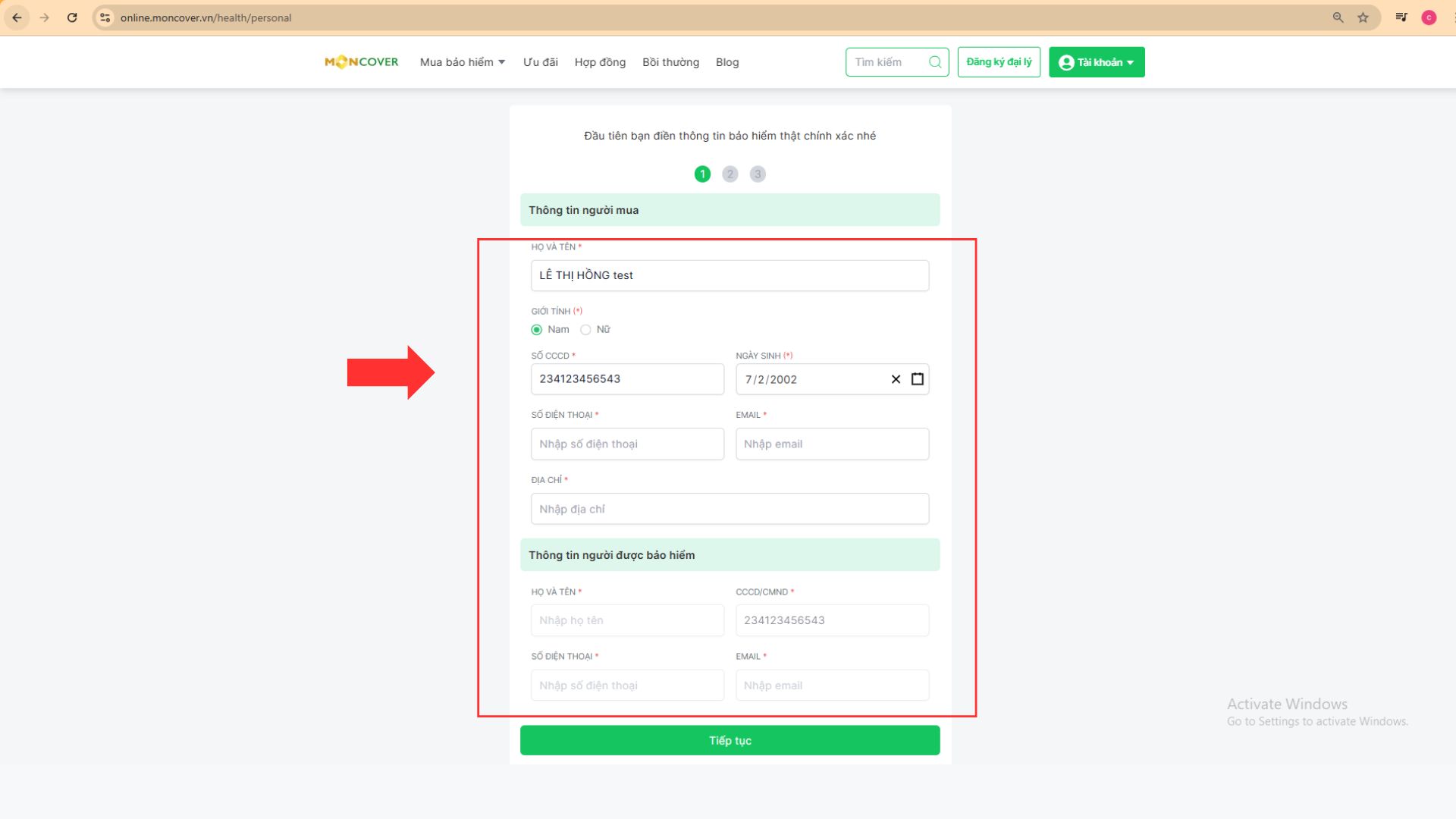This screenshot has width=1456, height=819.
Task: Go back using the browser back arrow
Action: pos(17,17)
